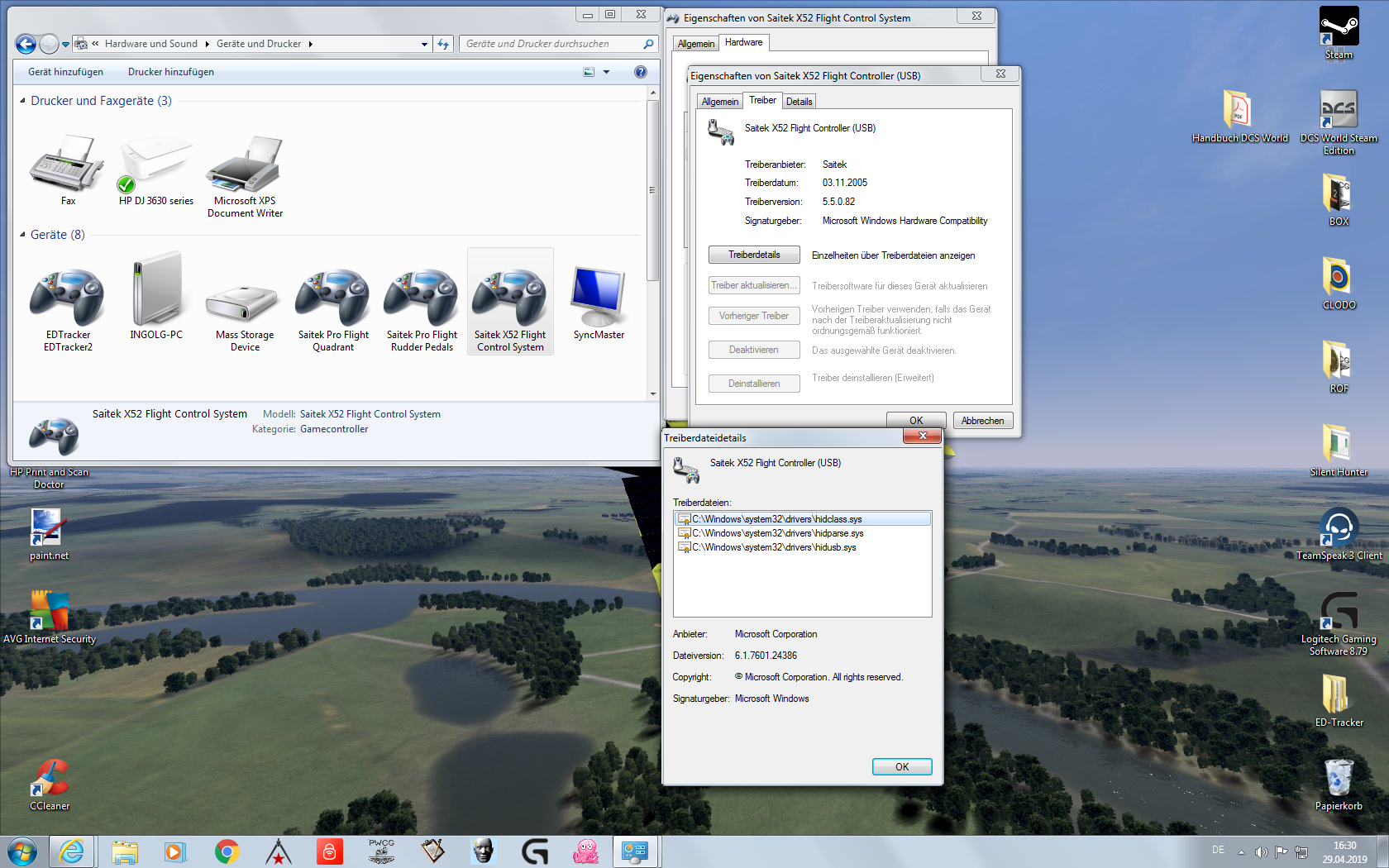The width and height of the screenshot is (1389, 868).
Task: Open Handbuch DCS World PDF icon
Action: pyautogui.click(x=1239, y=117)
